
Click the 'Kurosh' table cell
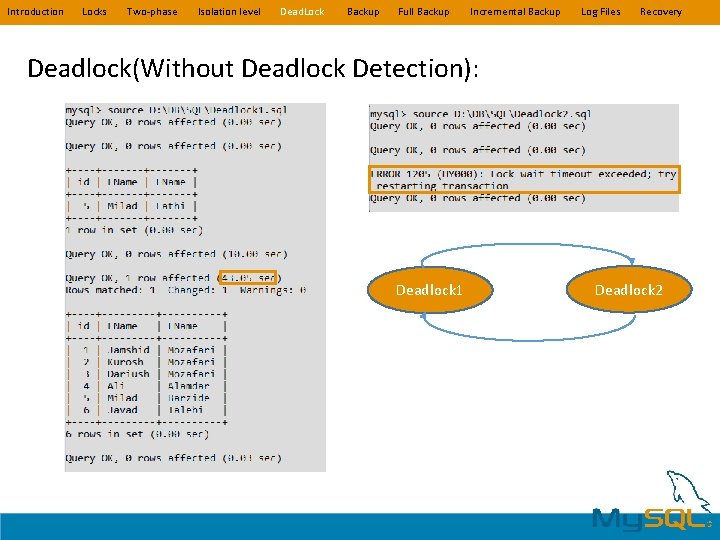(x=125, y=362)
